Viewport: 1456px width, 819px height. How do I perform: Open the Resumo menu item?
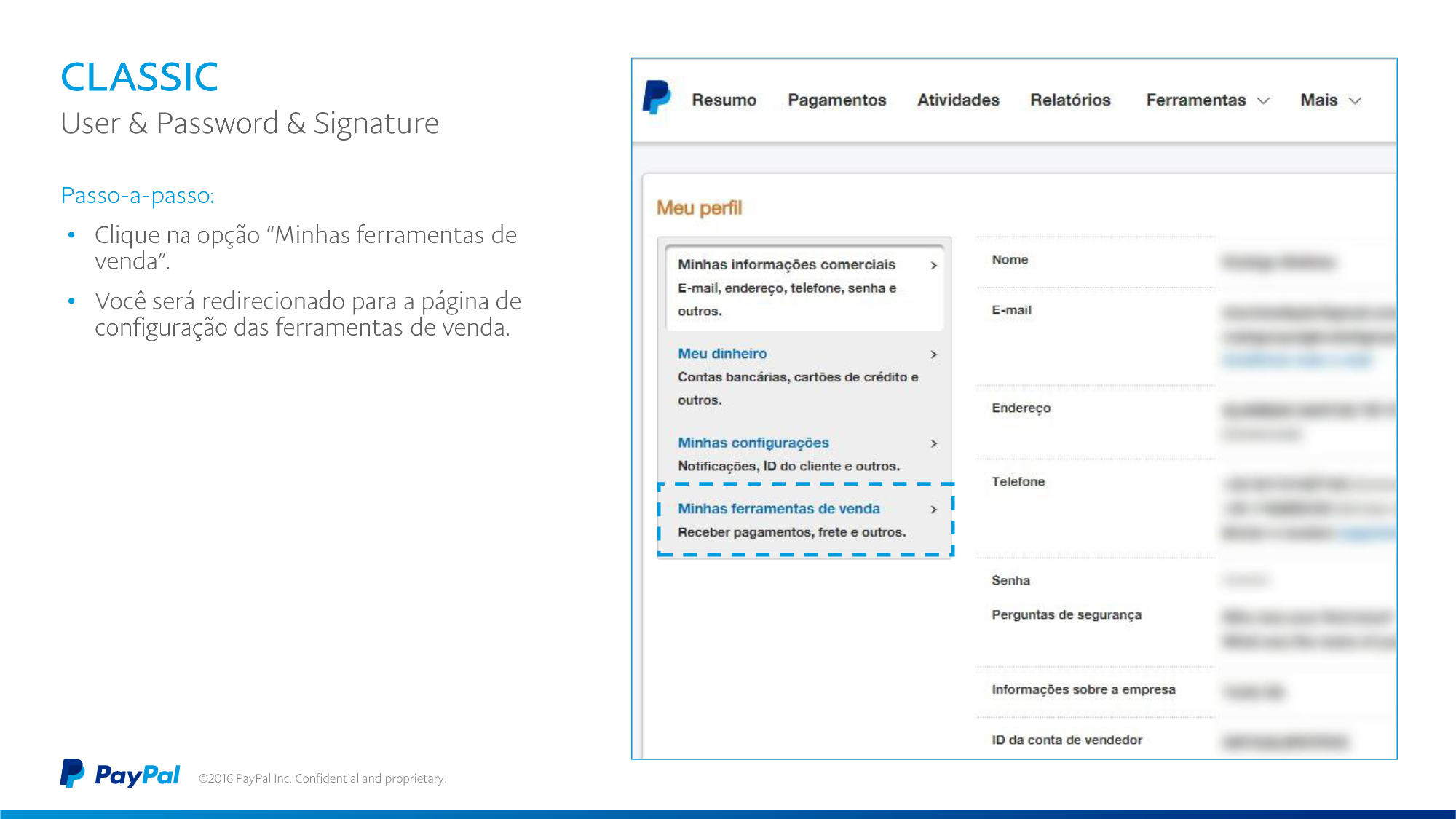click(x=724, y=100)
